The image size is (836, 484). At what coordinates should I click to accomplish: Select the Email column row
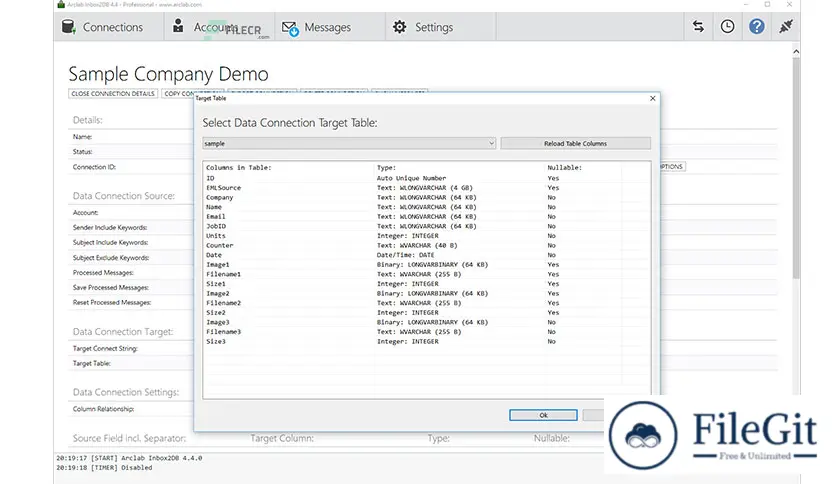click(427, 216)
